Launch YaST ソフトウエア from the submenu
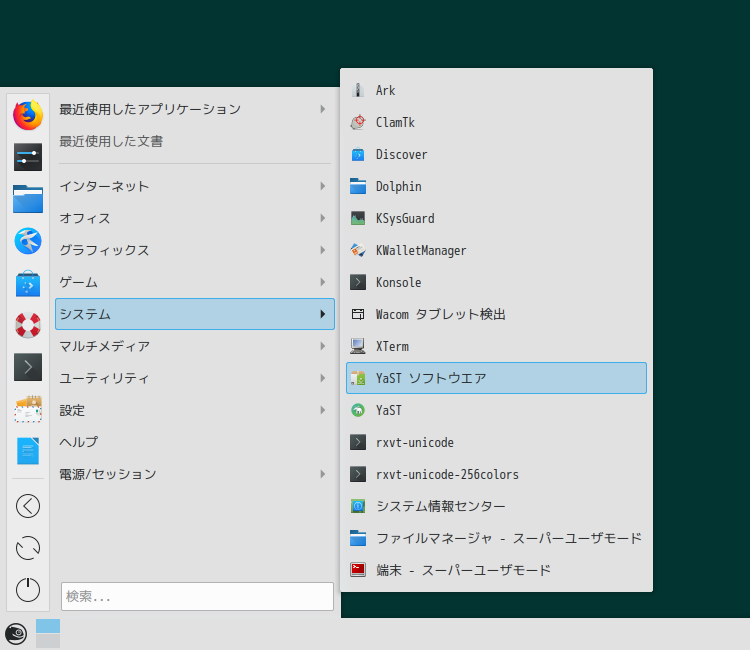Viewport: 750px width, 650px height. [x=496, y=378]
